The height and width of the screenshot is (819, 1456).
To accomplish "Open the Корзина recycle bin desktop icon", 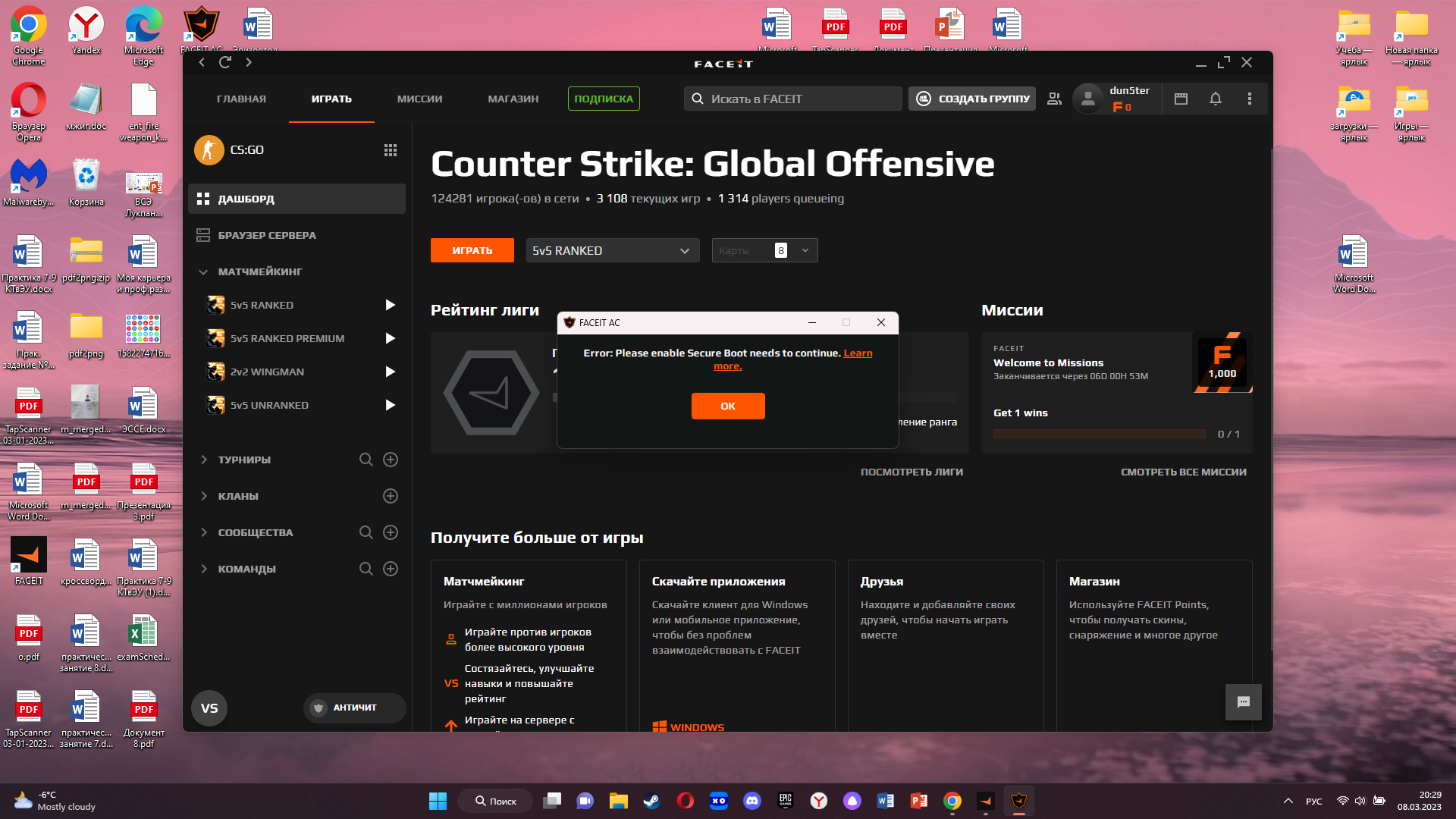I will (86, 182).
